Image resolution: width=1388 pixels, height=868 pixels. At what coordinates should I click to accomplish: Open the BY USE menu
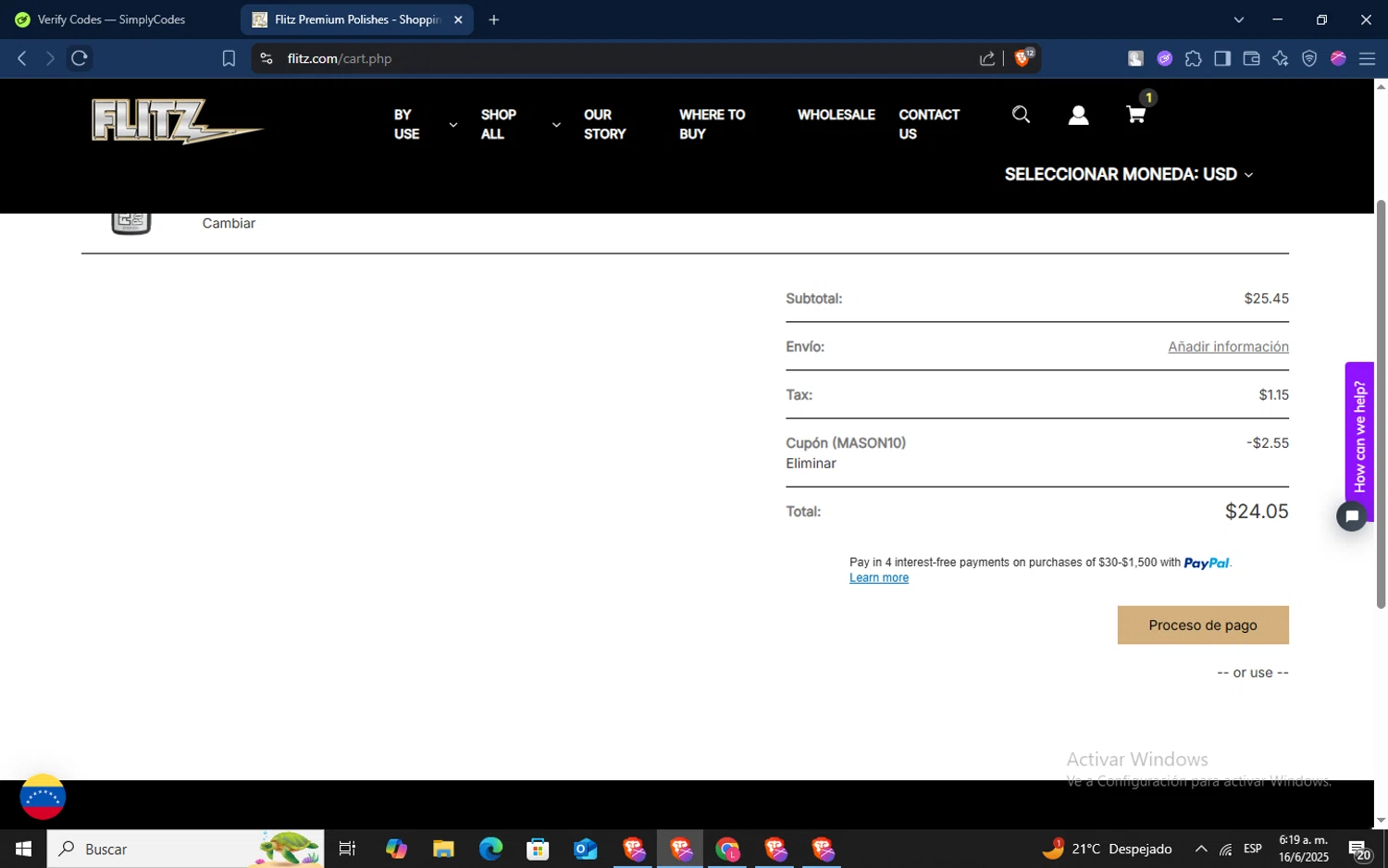click(x=406, y=124)
